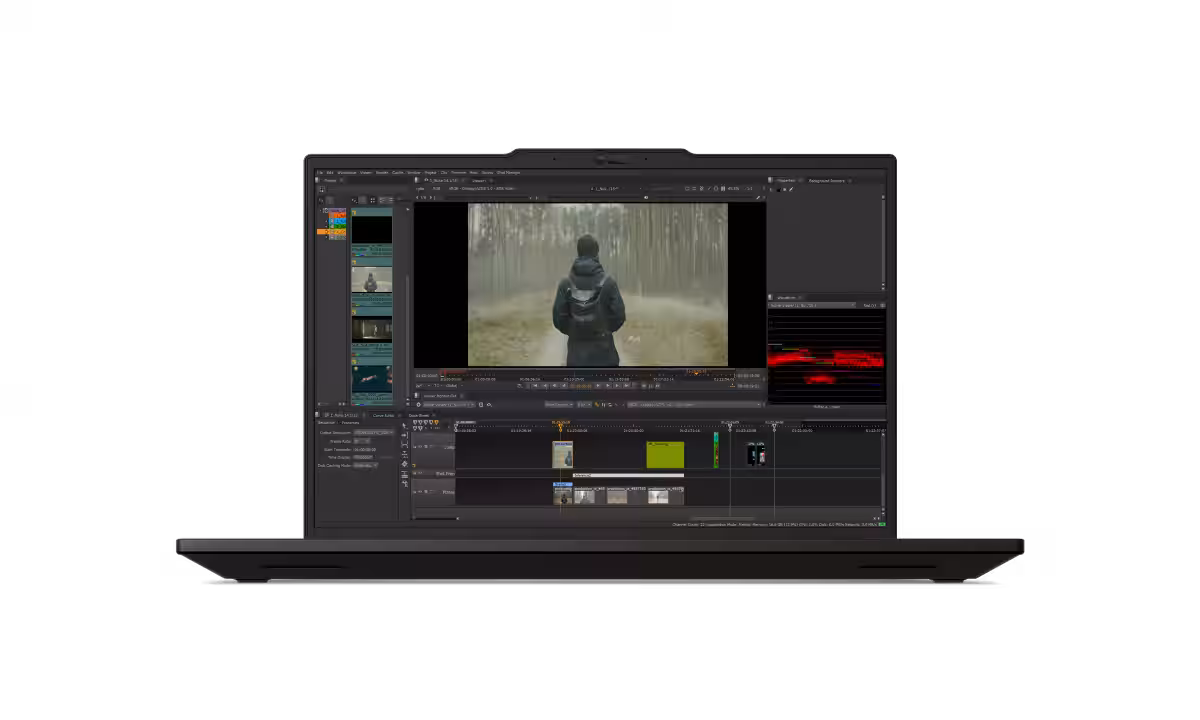The height and width of the screenshot is (720, 1200).
Task: Switch to the Curve Editor tab
Action: click(x=383, y=415)
